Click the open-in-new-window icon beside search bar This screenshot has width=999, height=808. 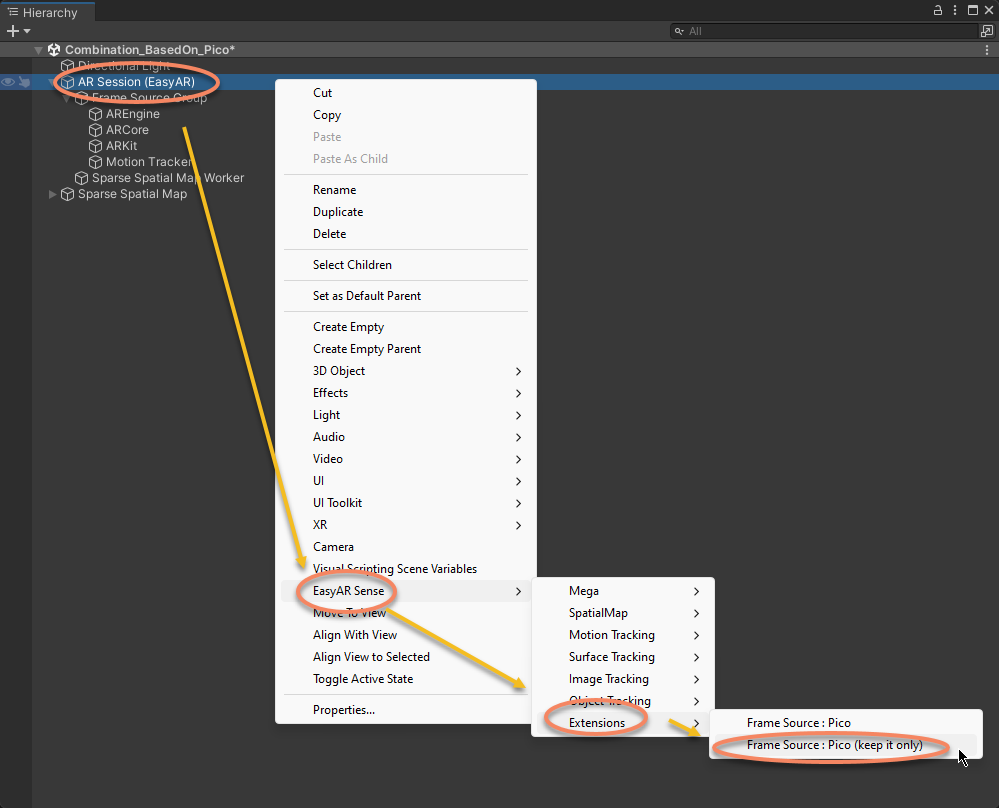pyautogui.click(x=986, y=30)
